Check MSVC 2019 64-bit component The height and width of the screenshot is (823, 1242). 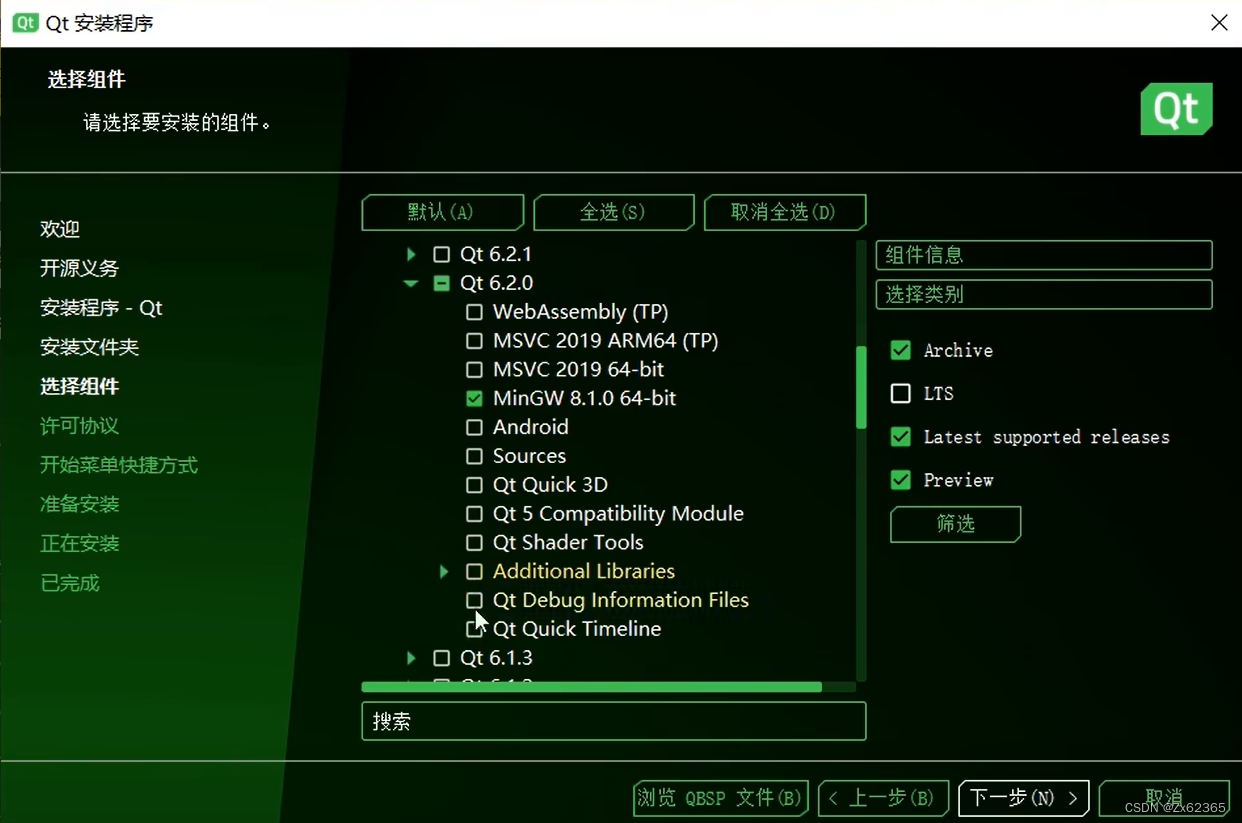coord(474,370)
